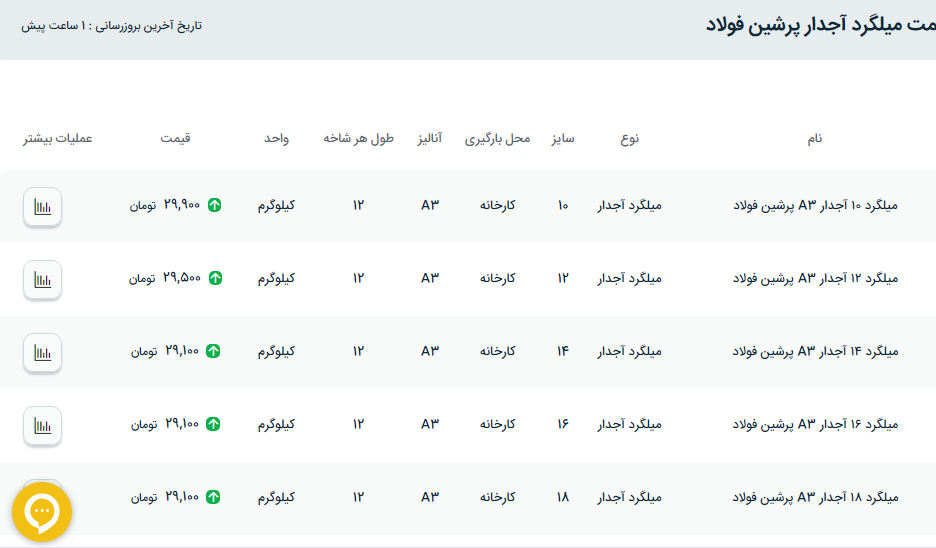Open میلگرد ۱۸ آجدار A۳ پرشین فولاد link
This screenshot has width=936, height=548.
815,497
